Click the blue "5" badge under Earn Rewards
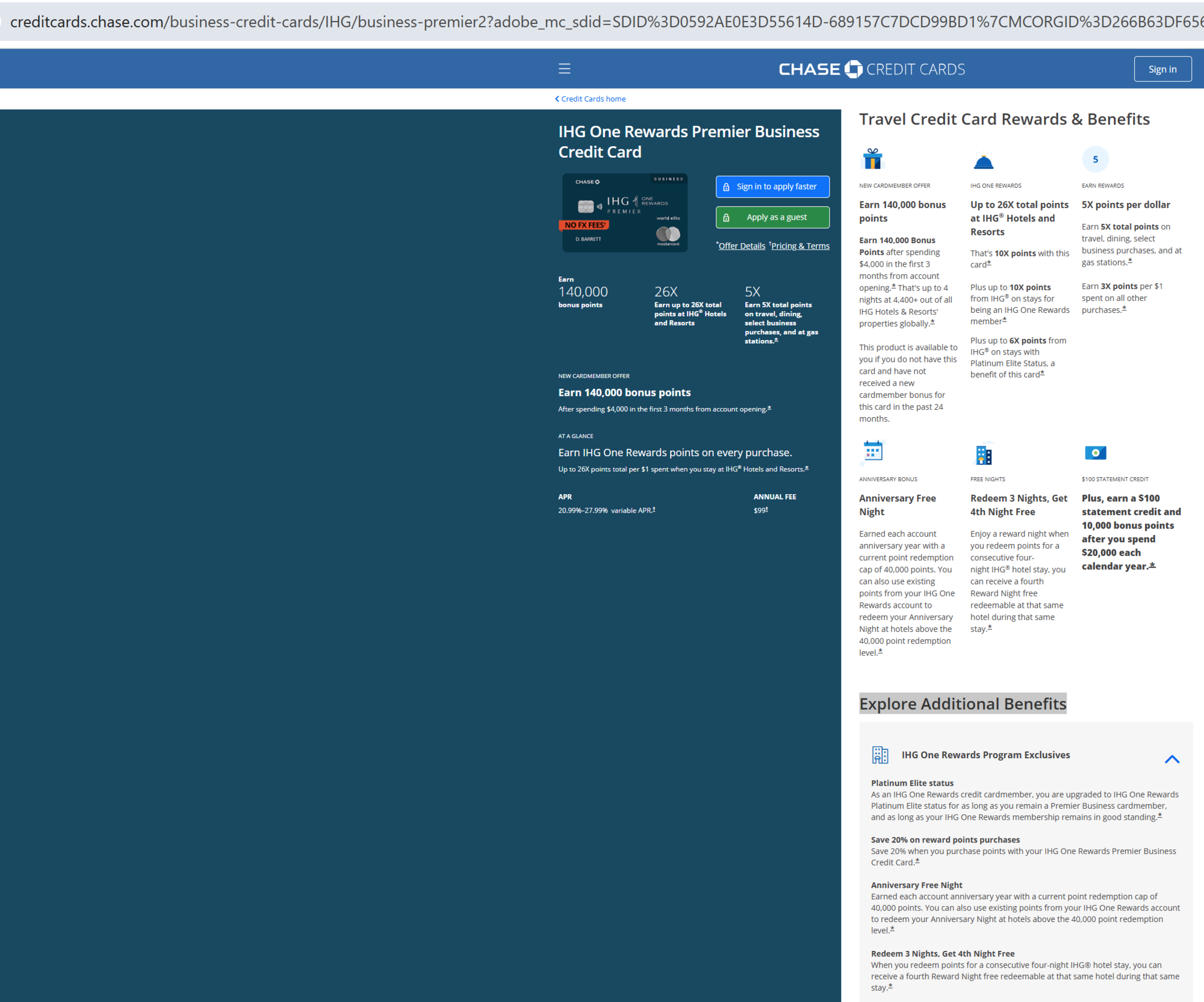Screen dimensions: 1204x1002 click(x=1095, y=159)
